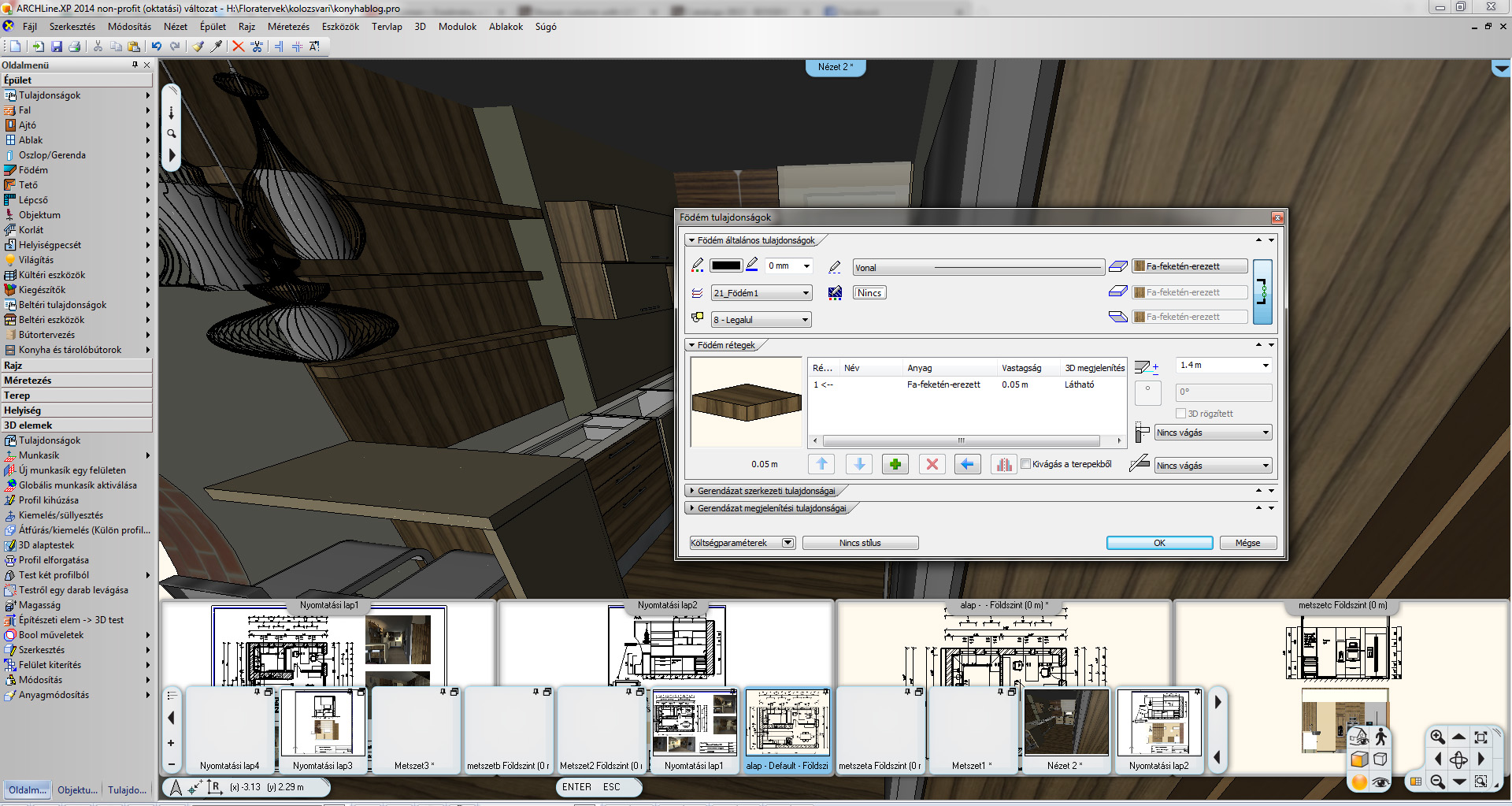Toggle the '3D rögzített' checkbox
1512x806 pixels.
pos(1180,414)
